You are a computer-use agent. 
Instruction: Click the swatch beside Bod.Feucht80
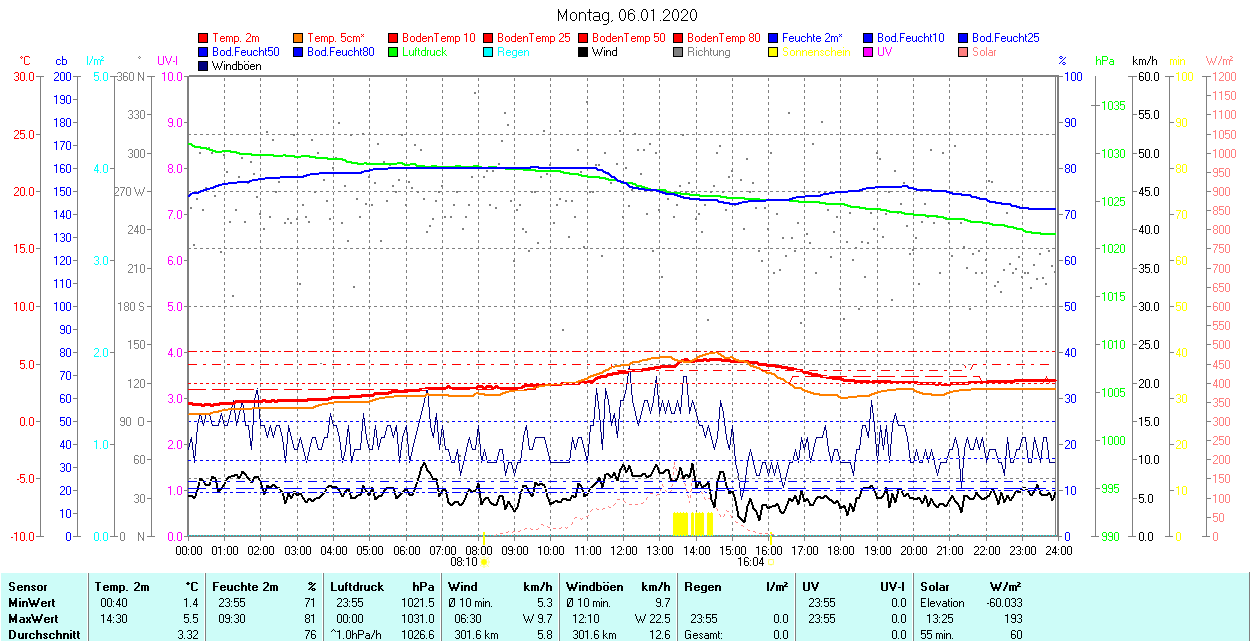[x=299, y=52]
